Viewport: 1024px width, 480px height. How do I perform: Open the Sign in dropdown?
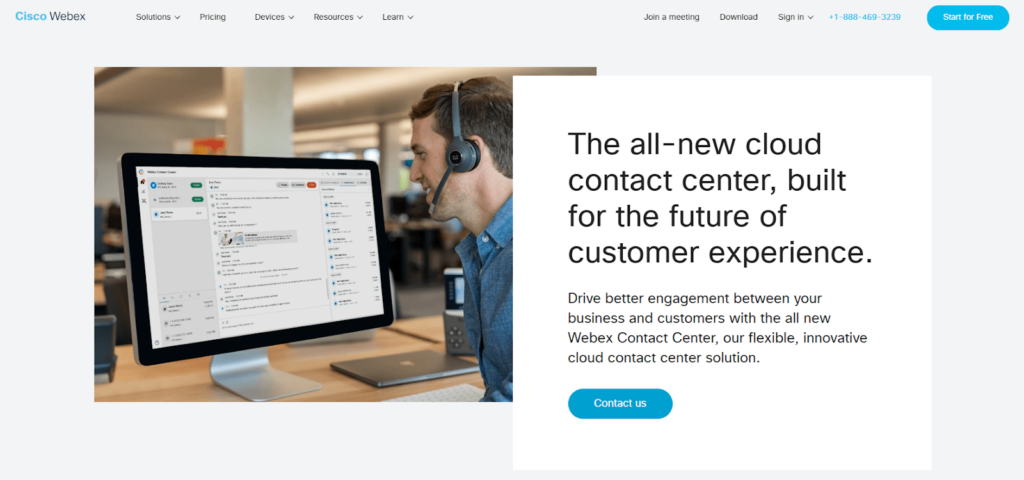click(795, 17)
